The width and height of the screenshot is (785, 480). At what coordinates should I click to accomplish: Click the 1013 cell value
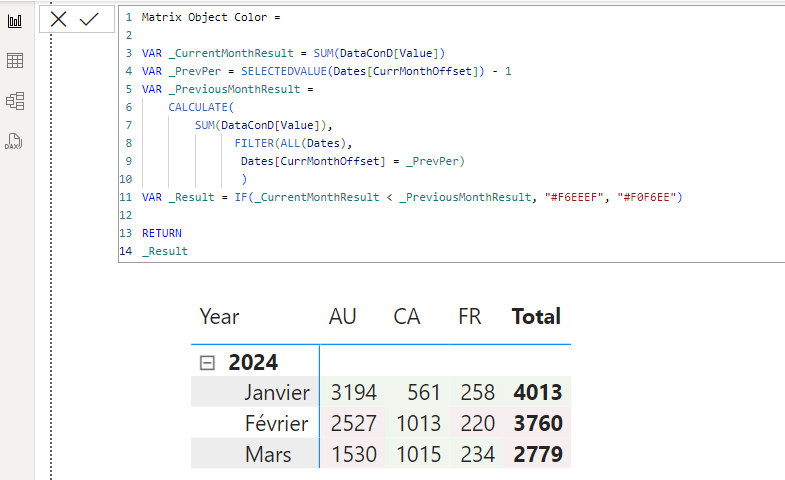point(419,423)
